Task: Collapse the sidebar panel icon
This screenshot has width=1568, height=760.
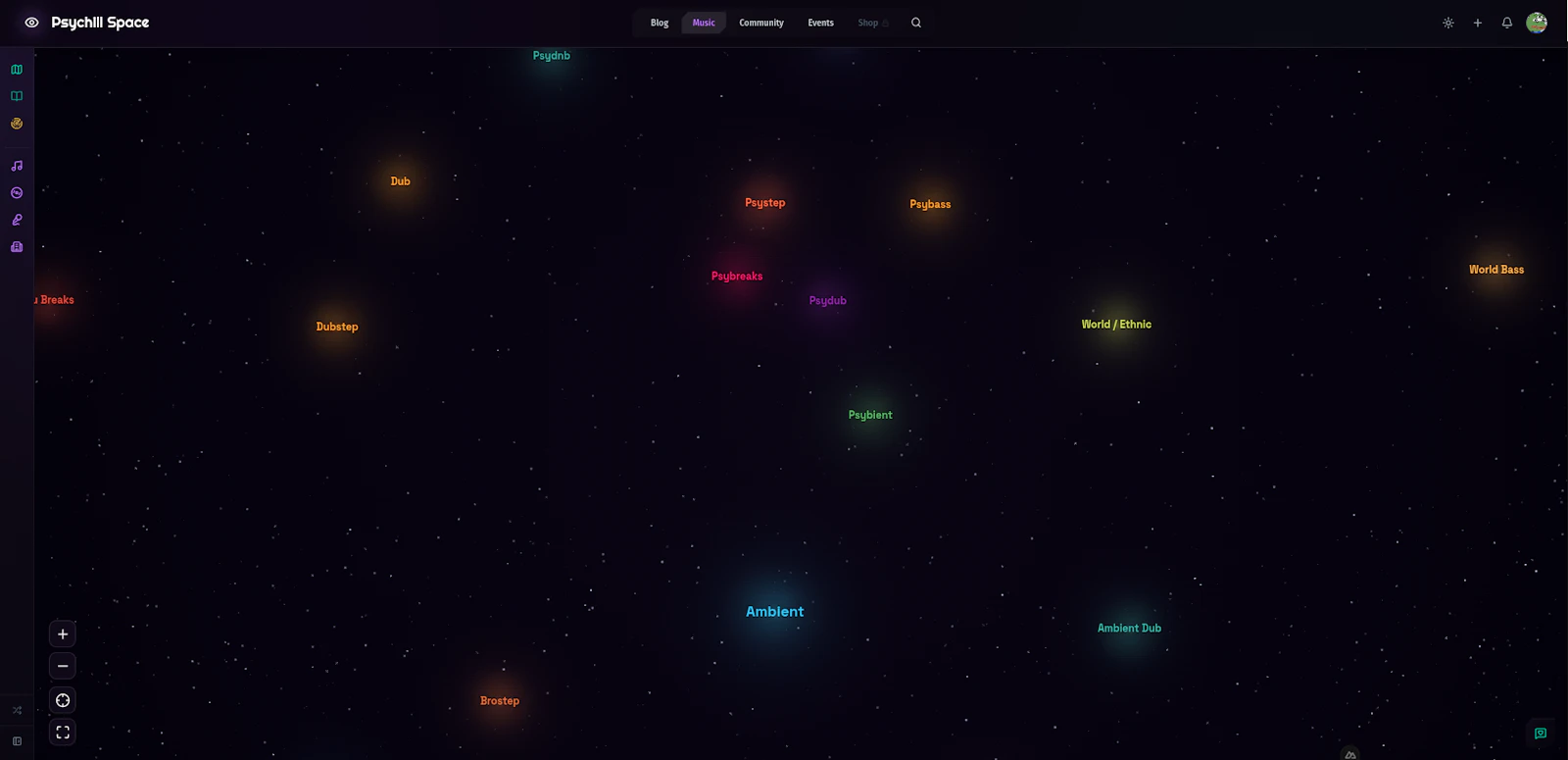Action: click(x=17, y=741)
